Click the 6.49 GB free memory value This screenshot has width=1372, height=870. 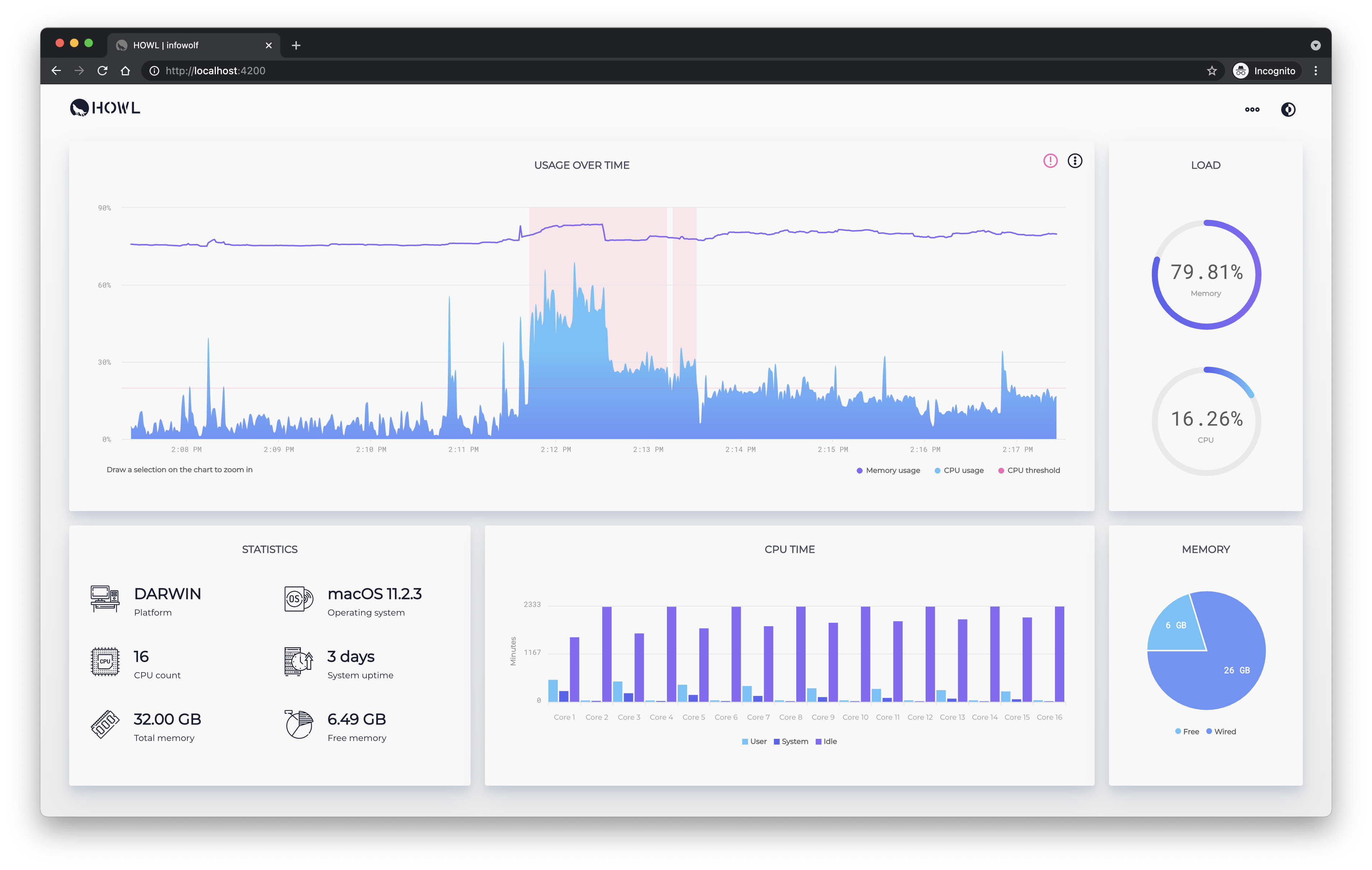[x=357, y=719]
